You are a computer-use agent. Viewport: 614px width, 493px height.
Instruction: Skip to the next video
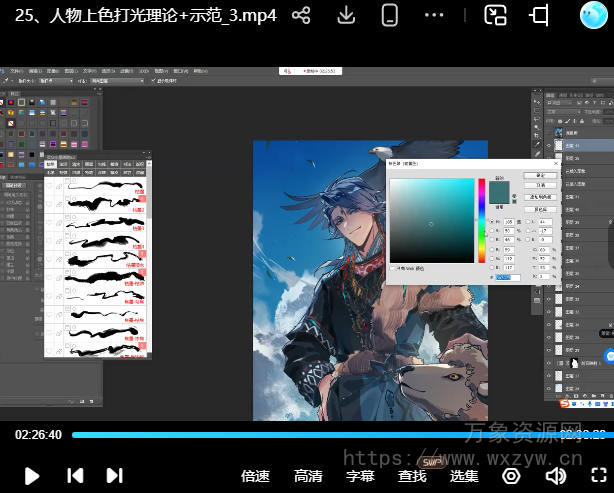coord(114,476)
